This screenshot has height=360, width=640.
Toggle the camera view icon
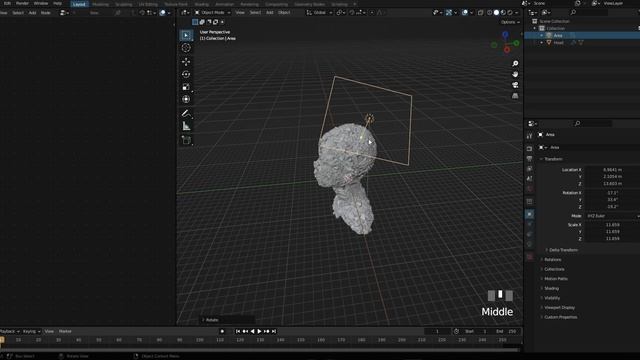(x=515, y=85)
